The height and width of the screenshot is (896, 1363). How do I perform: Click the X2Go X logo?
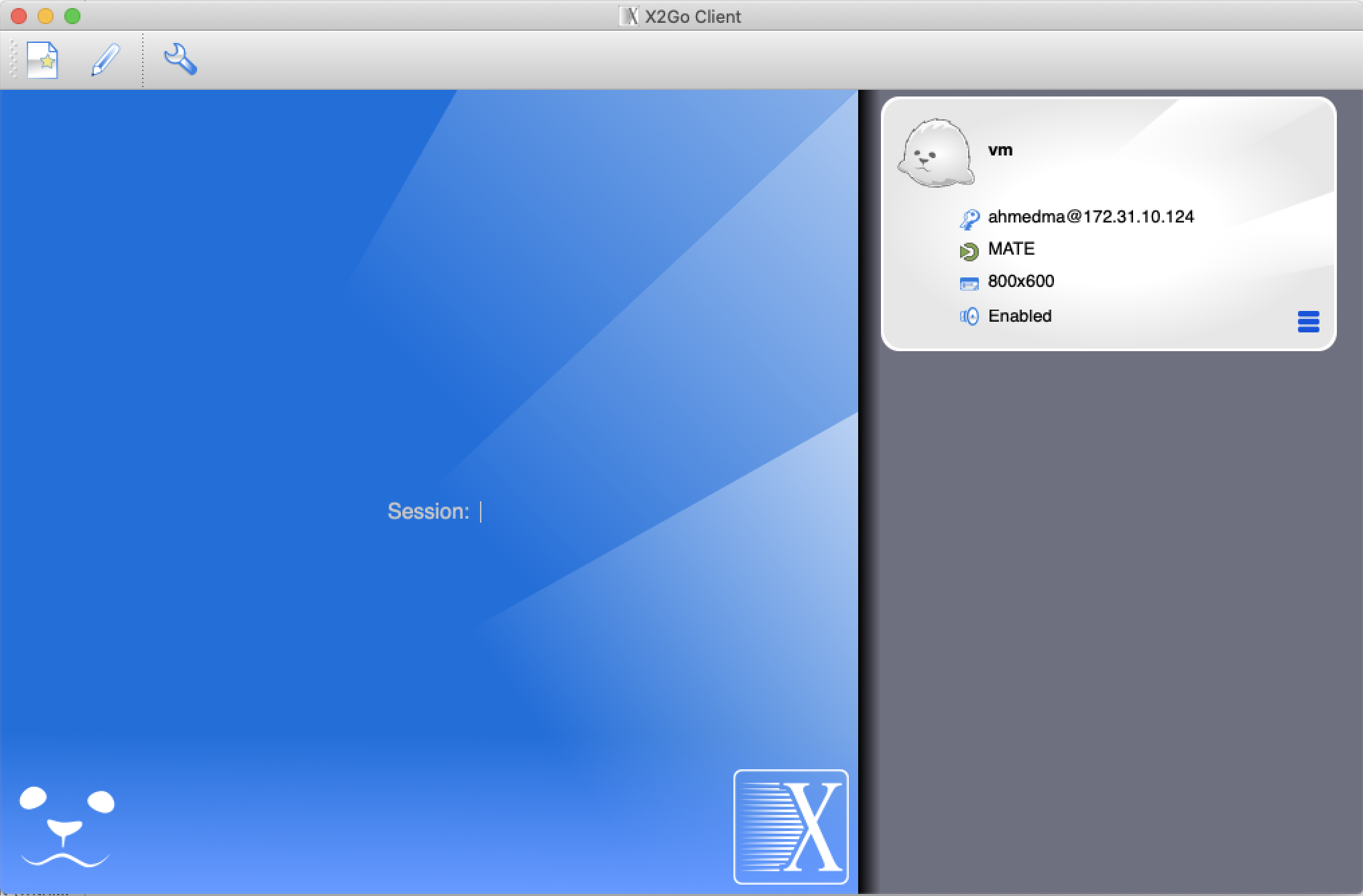790,826
